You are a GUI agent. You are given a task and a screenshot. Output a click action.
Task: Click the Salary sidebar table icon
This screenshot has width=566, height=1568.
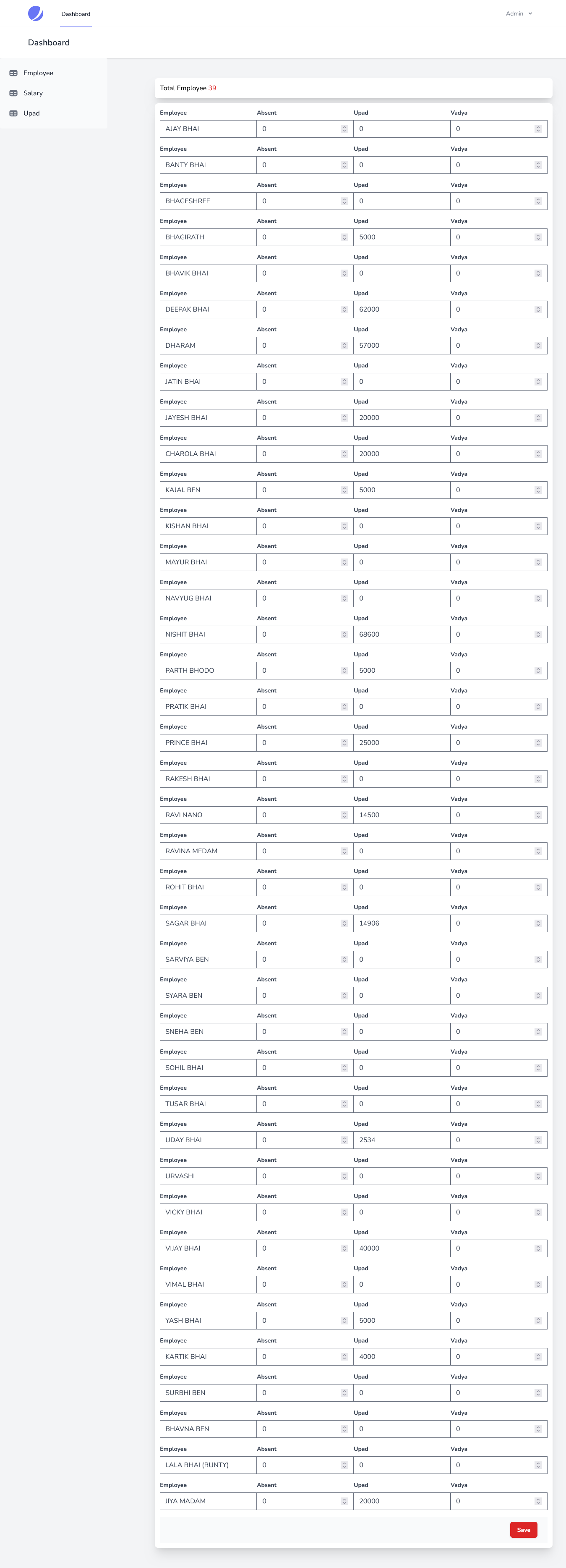[13, 93]
